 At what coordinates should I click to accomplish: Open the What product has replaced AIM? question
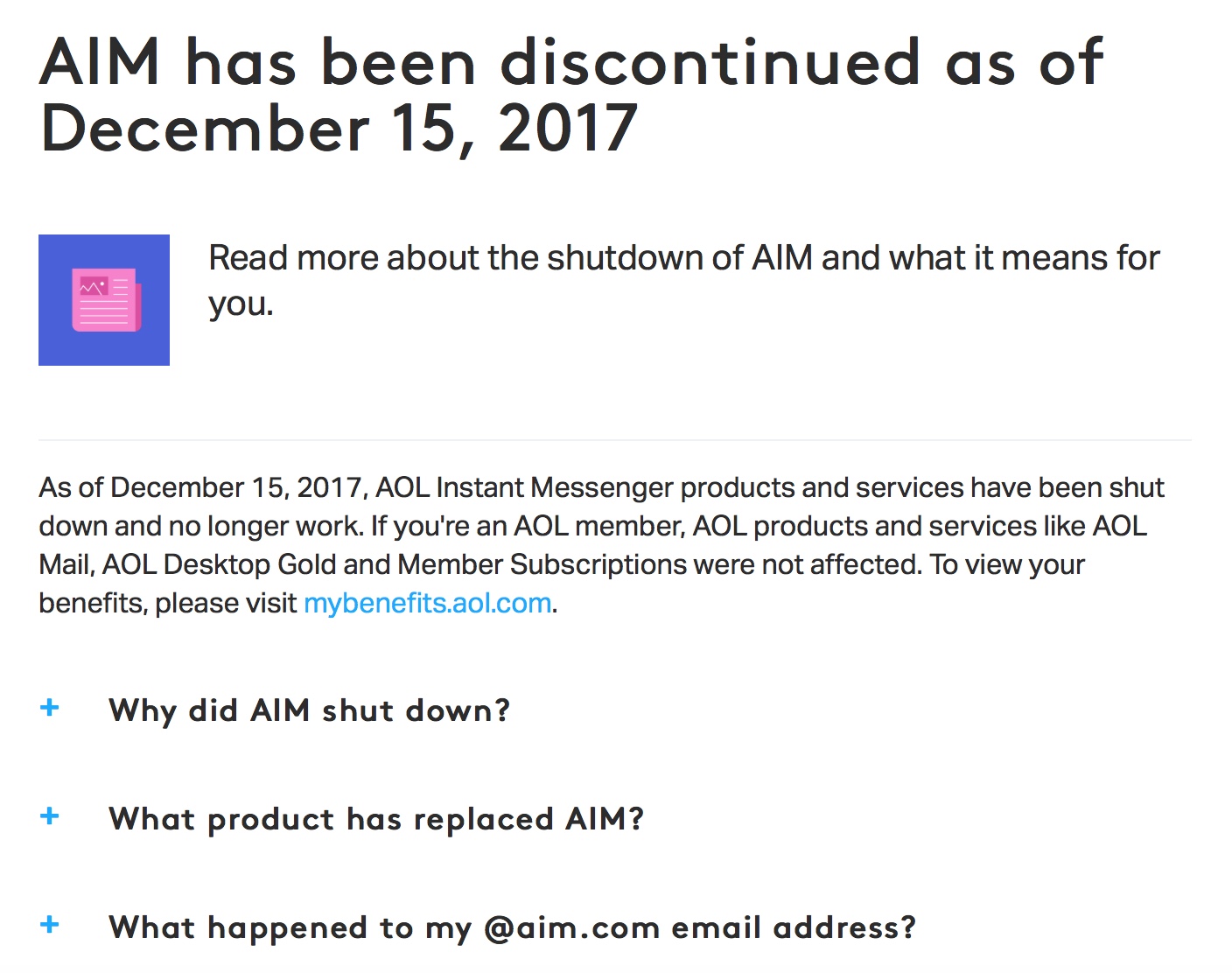(376, 819)
